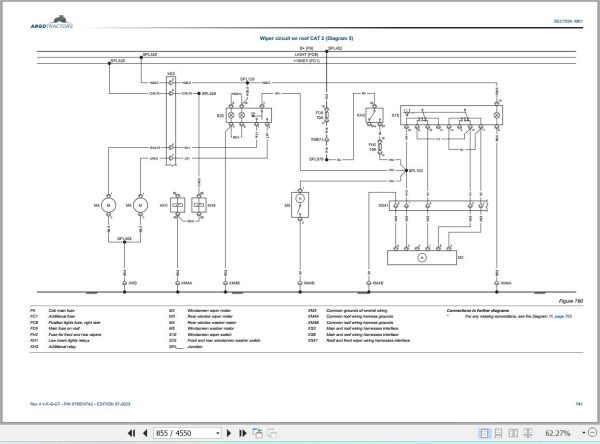Click the page number 741 in footer
The height and width of the screenshot is (444, 600).
579,404
